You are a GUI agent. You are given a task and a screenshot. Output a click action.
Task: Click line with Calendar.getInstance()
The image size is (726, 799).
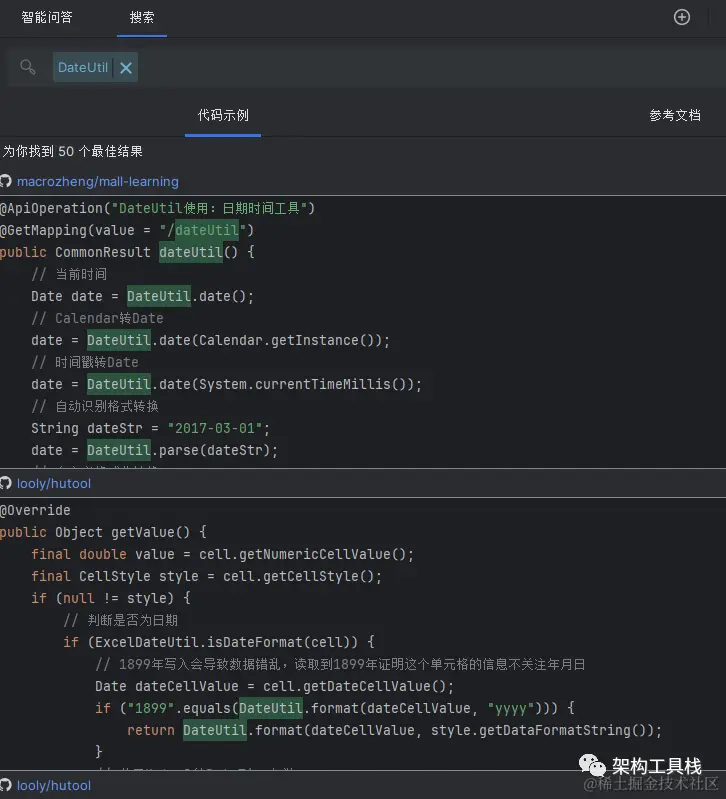[210, 340]
